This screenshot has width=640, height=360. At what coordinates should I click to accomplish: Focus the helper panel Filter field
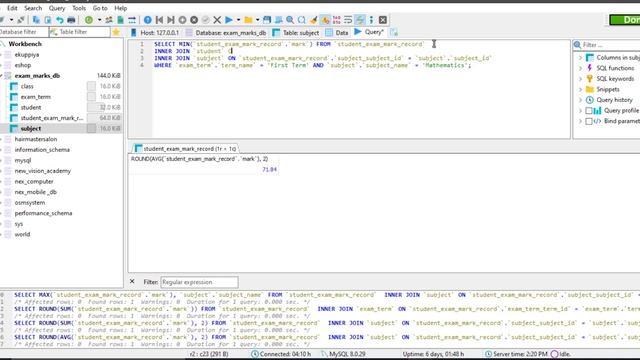point(607,44)
